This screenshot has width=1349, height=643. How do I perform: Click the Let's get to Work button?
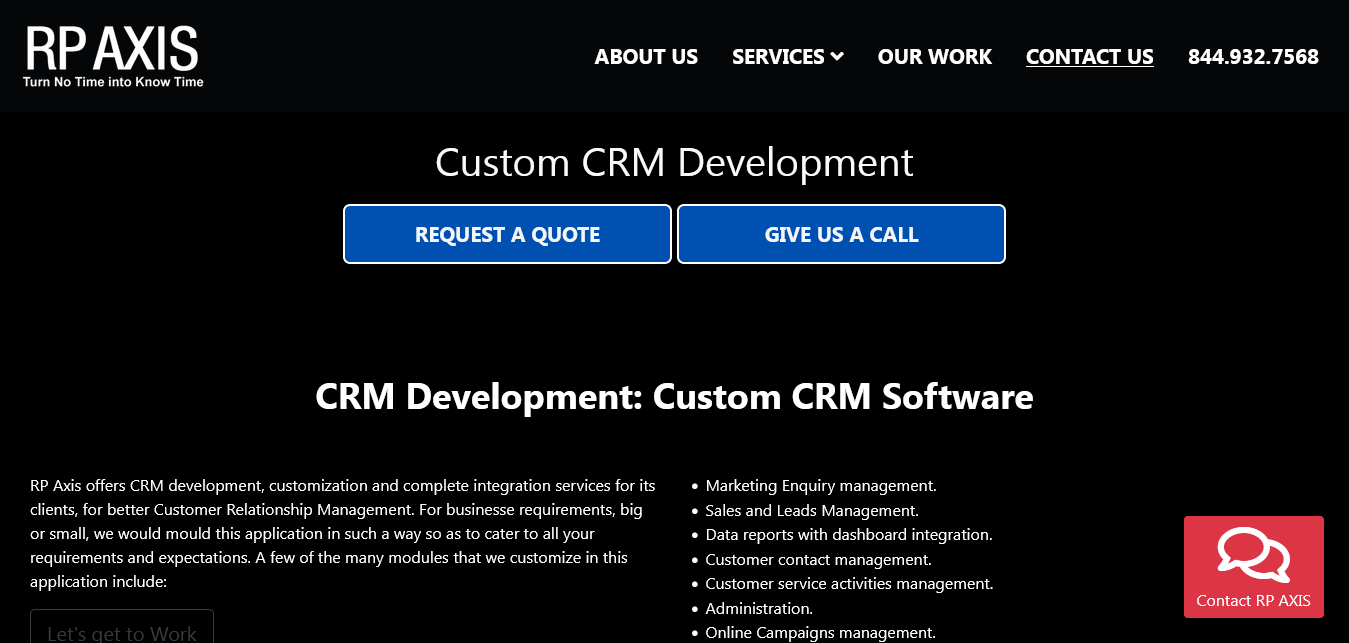click(122, 627)
